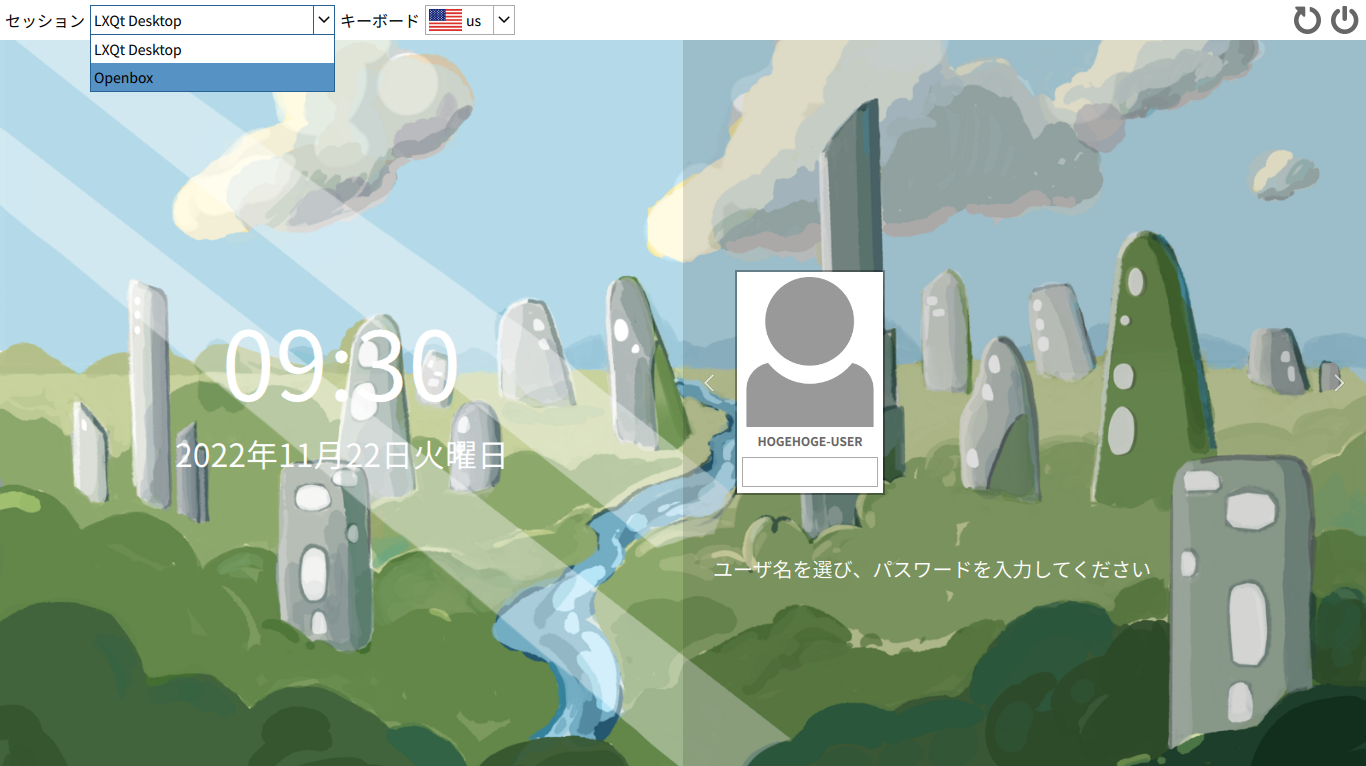The width and height of the screenshot is (1366, 766).
Task: Click the US flag keyboard layout
Action: pos(445,20)
